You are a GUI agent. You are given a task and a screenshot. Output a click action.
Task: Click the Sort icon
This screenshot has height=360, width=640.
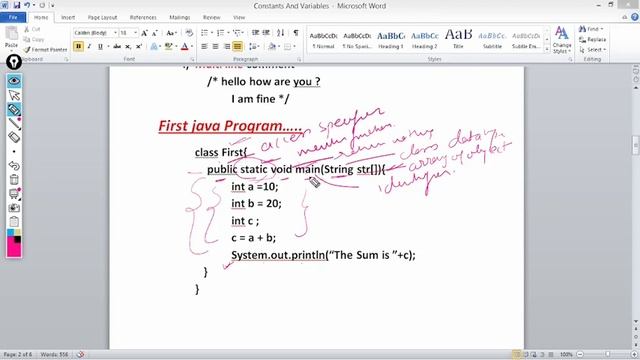[x=280, y=33]
